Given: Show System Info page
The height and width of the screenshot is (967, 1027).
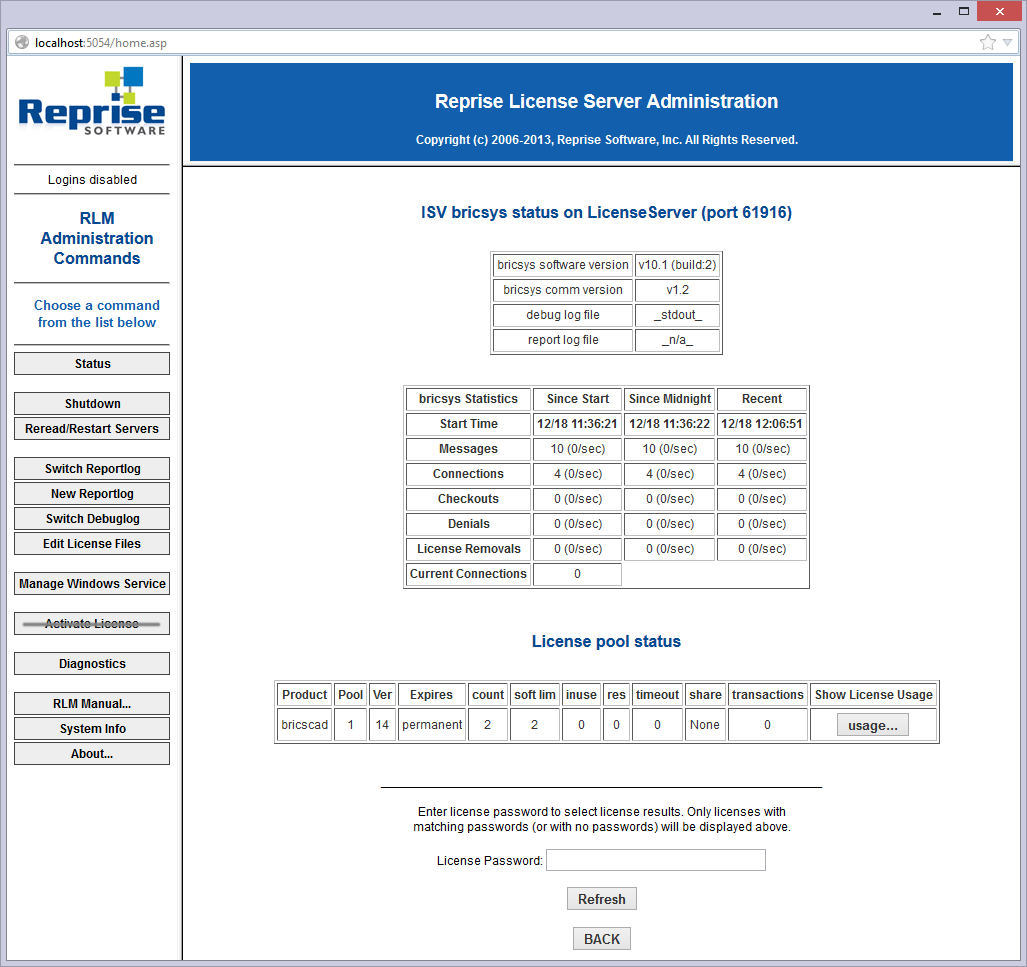Looking at the screenshot, I should [92, 729].
